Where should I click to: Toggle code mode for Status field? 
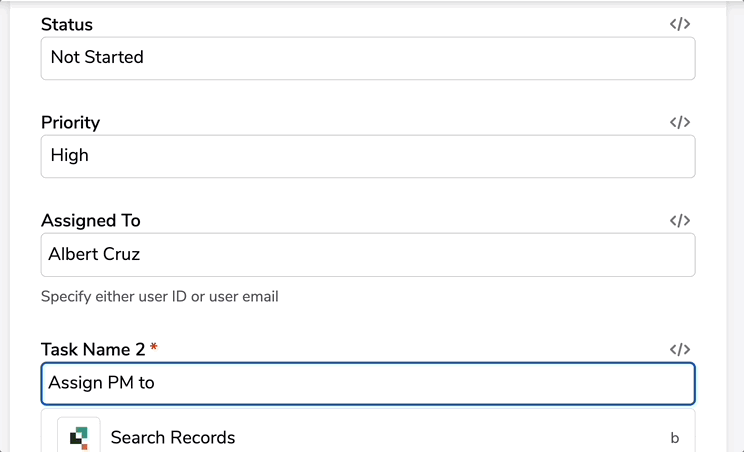(x=679, y=24)
